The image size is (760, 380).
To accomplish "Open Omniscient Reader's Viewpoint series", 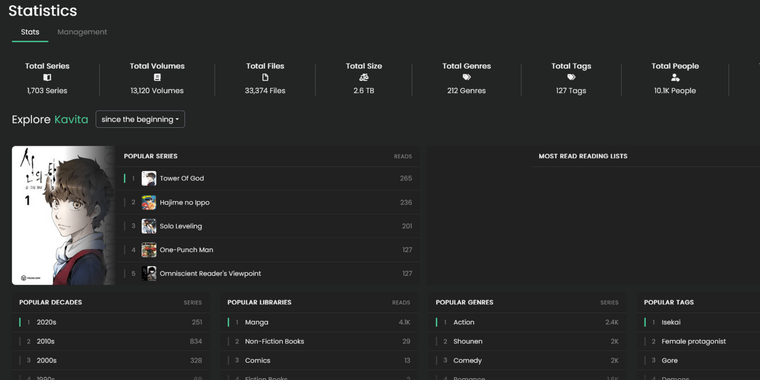I will 210,274.
